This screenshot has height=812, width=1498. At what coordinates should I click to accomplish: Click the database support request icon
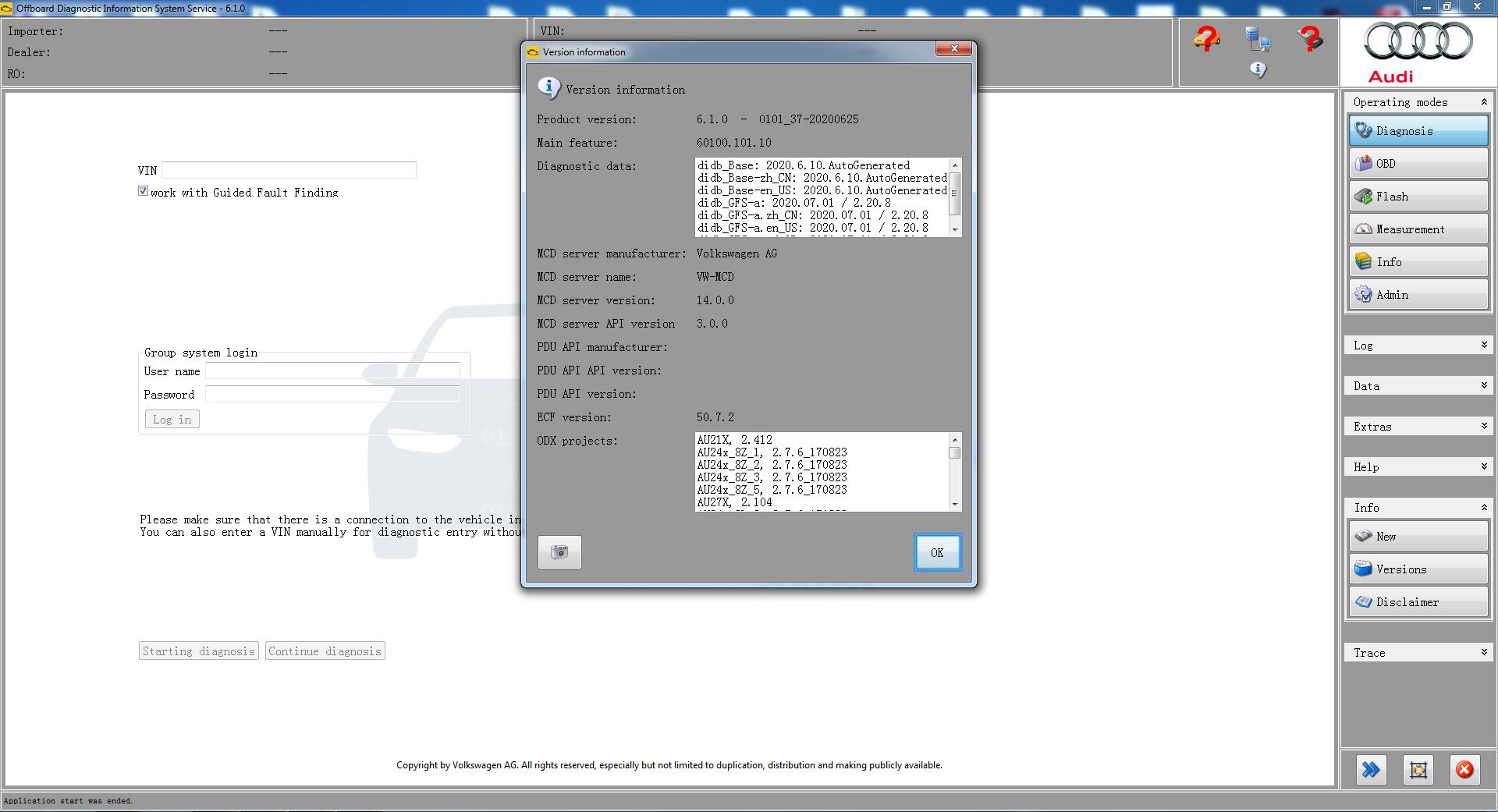tap(1258, 41)
